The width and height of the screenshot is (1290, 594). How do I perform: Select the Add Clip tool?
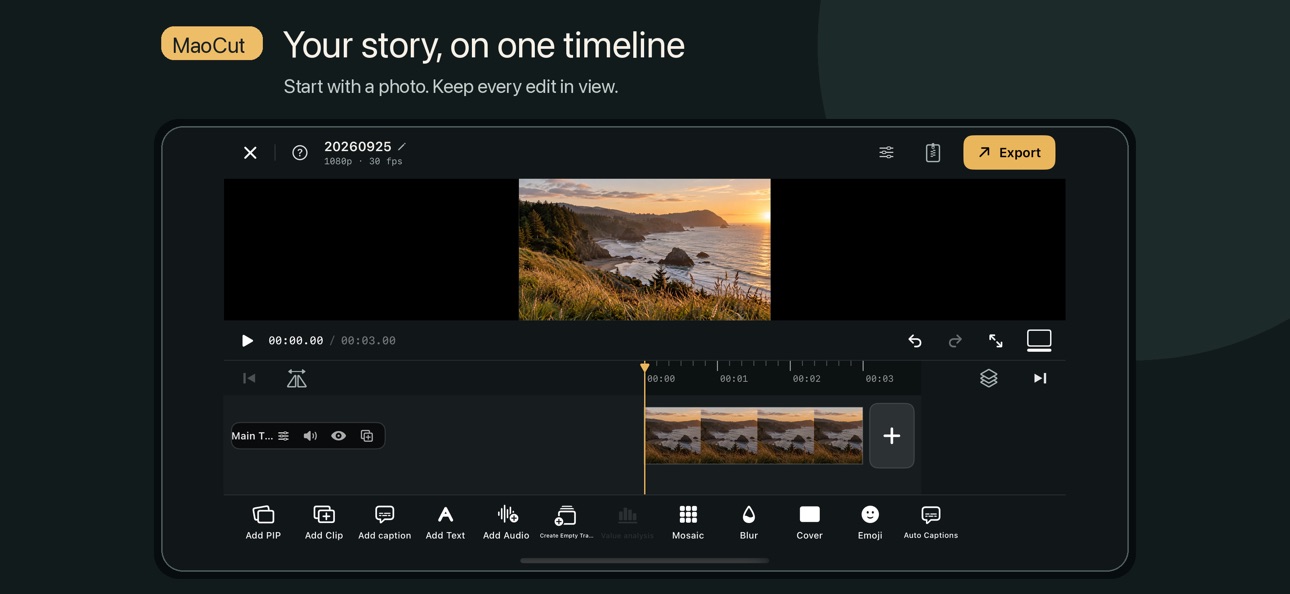point(324,522)
